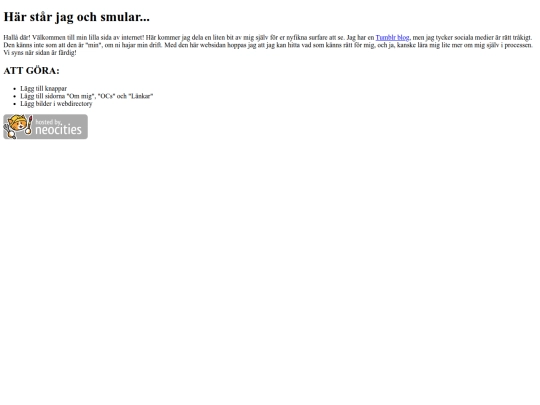Image resolution: width=540 pixels, height=405 pixels.
Task: Click the word "websidan" in the paragraph
Action: click(x=212, y=45)
